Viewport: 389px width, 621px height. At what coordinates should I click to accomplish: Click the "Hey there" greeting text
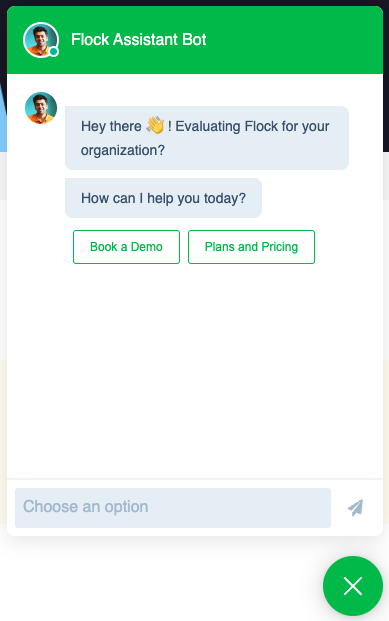(111, 126)
